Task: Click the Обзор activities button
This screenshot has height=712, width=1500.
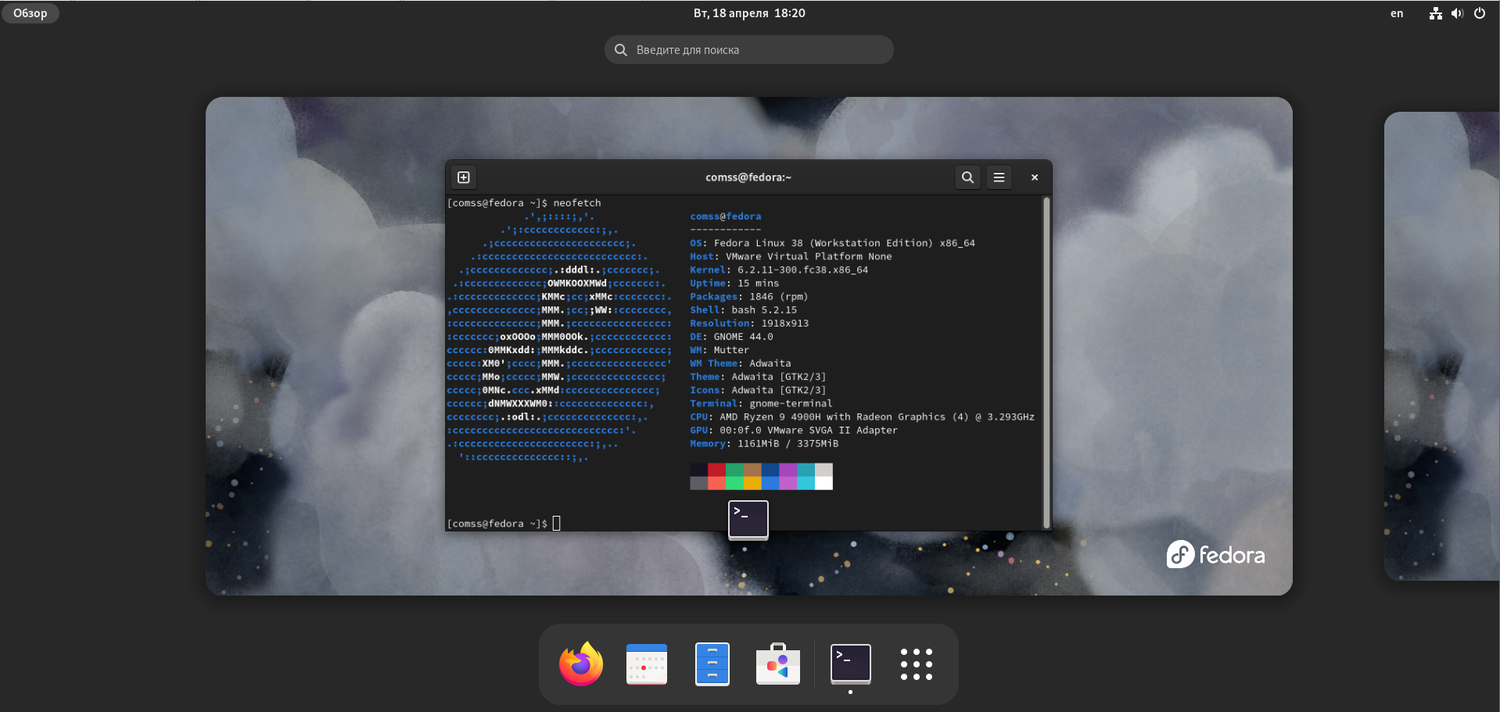Action: click(30, 13)
